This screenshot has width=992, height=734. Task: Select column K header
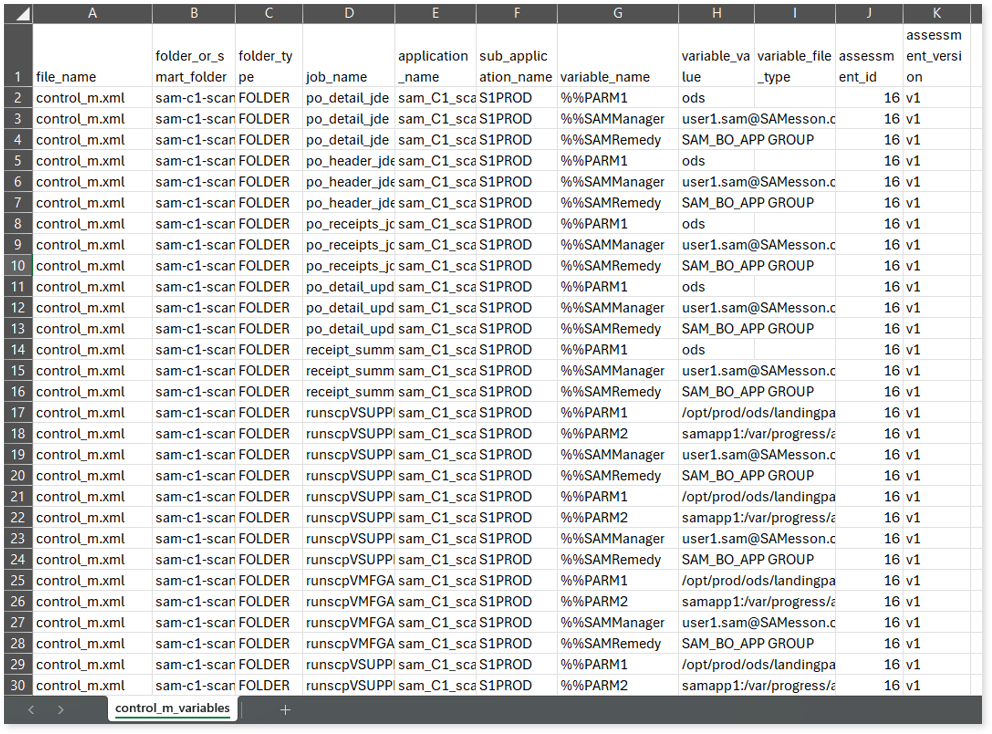coord(936,13)
